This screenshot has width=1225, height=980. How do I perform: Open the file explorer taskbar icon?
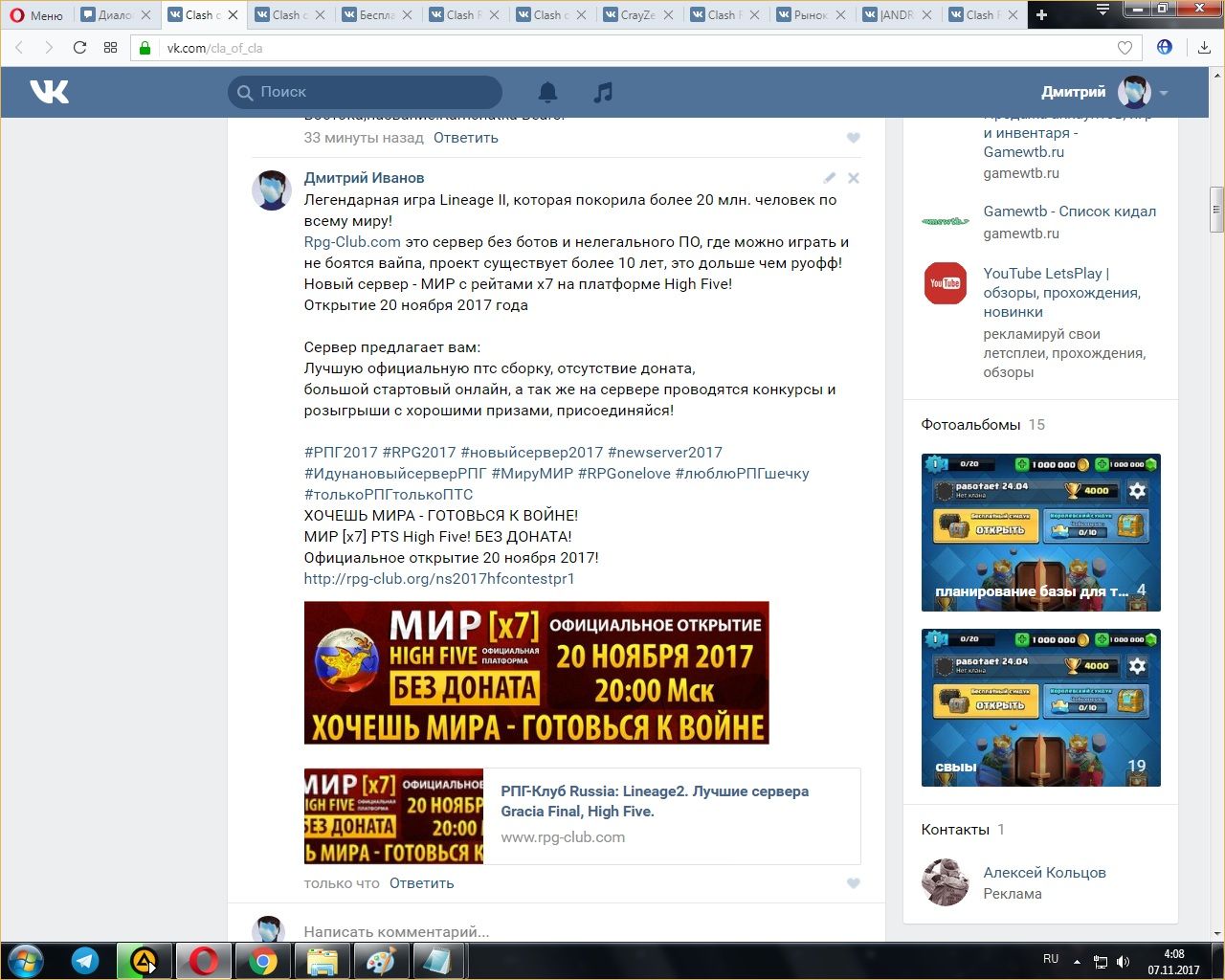(x=323, y=961)
